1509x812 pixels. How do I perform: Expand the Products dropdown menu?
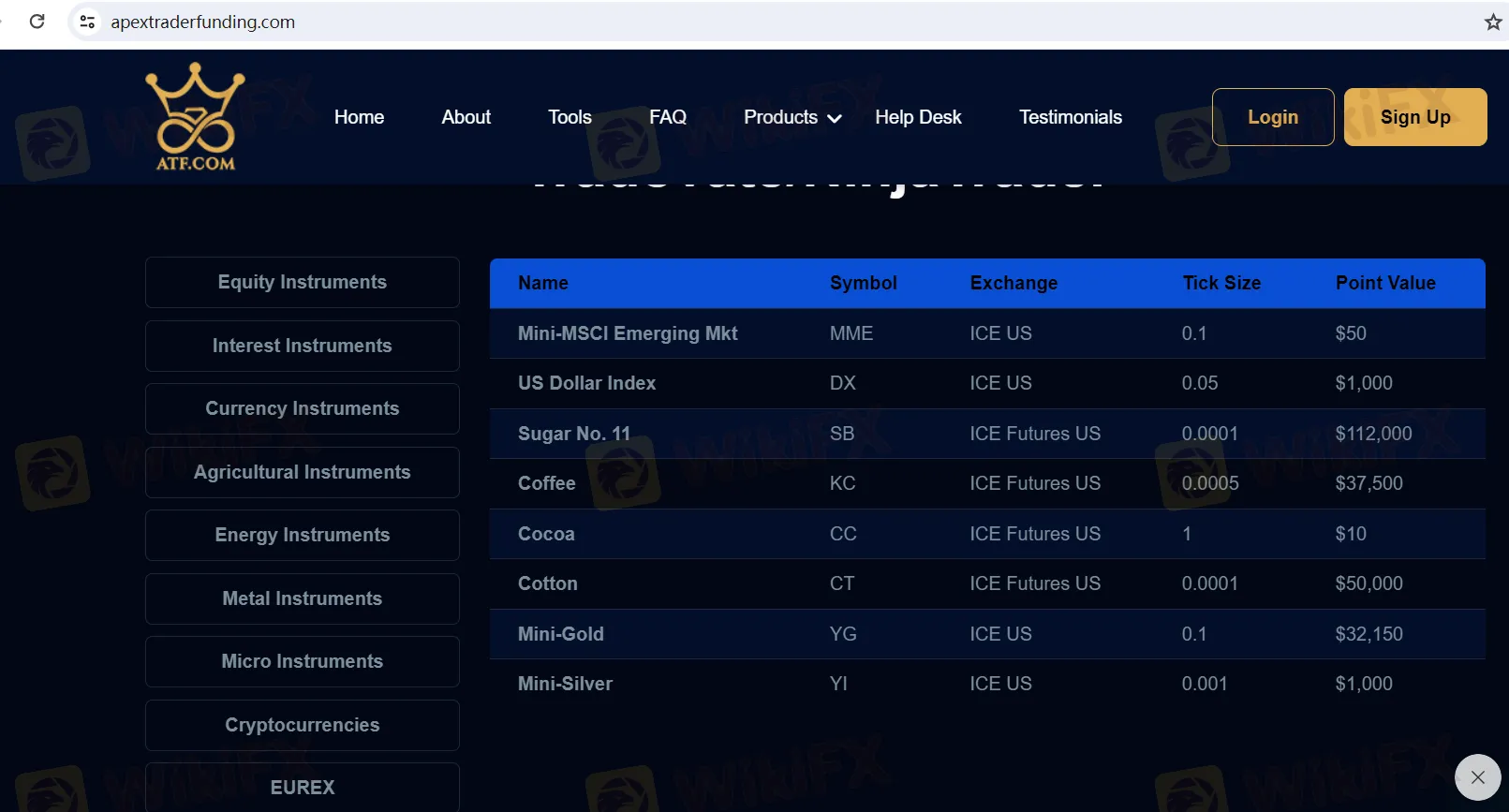791,117
